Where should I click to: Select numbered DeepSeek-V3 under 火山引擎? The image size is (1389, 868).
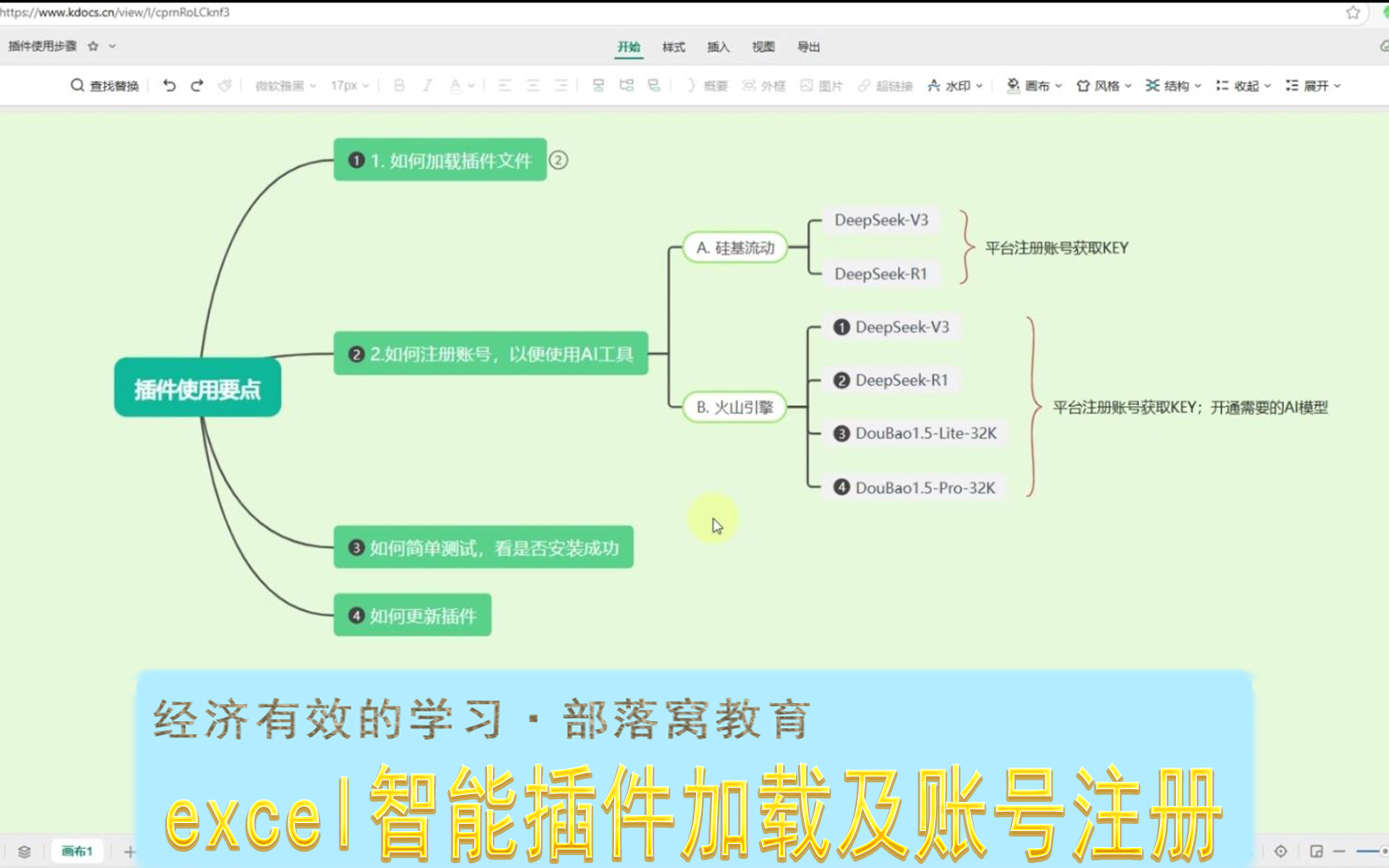coord(891,326)
